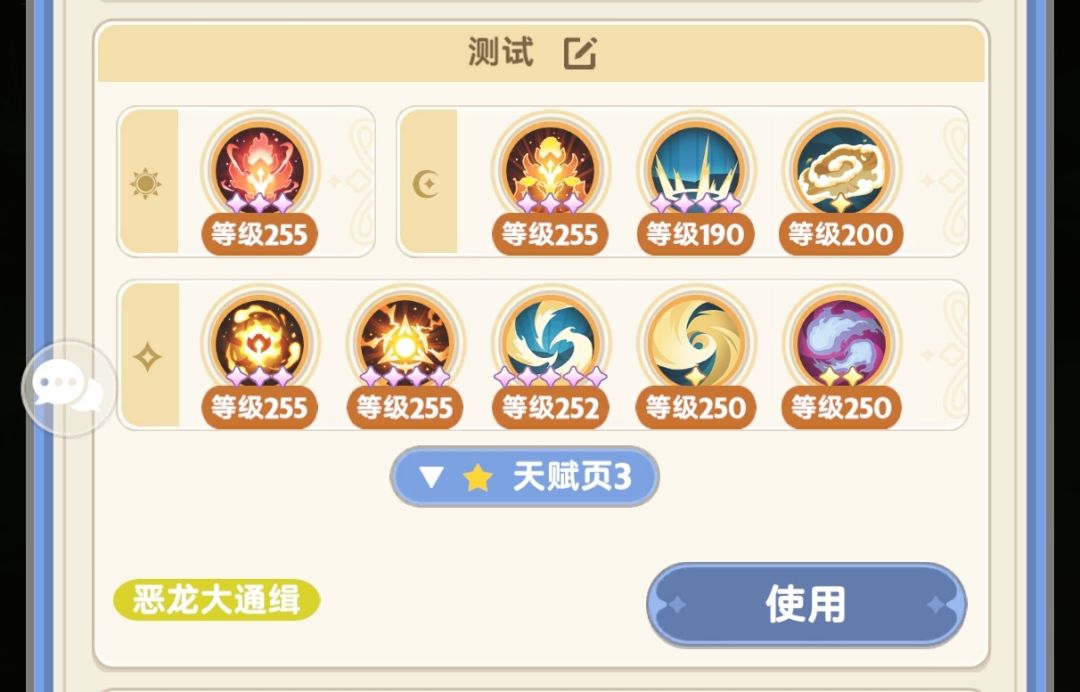
Task: Choose the light spikes skill level 190
Action: [x=696, y=169]
